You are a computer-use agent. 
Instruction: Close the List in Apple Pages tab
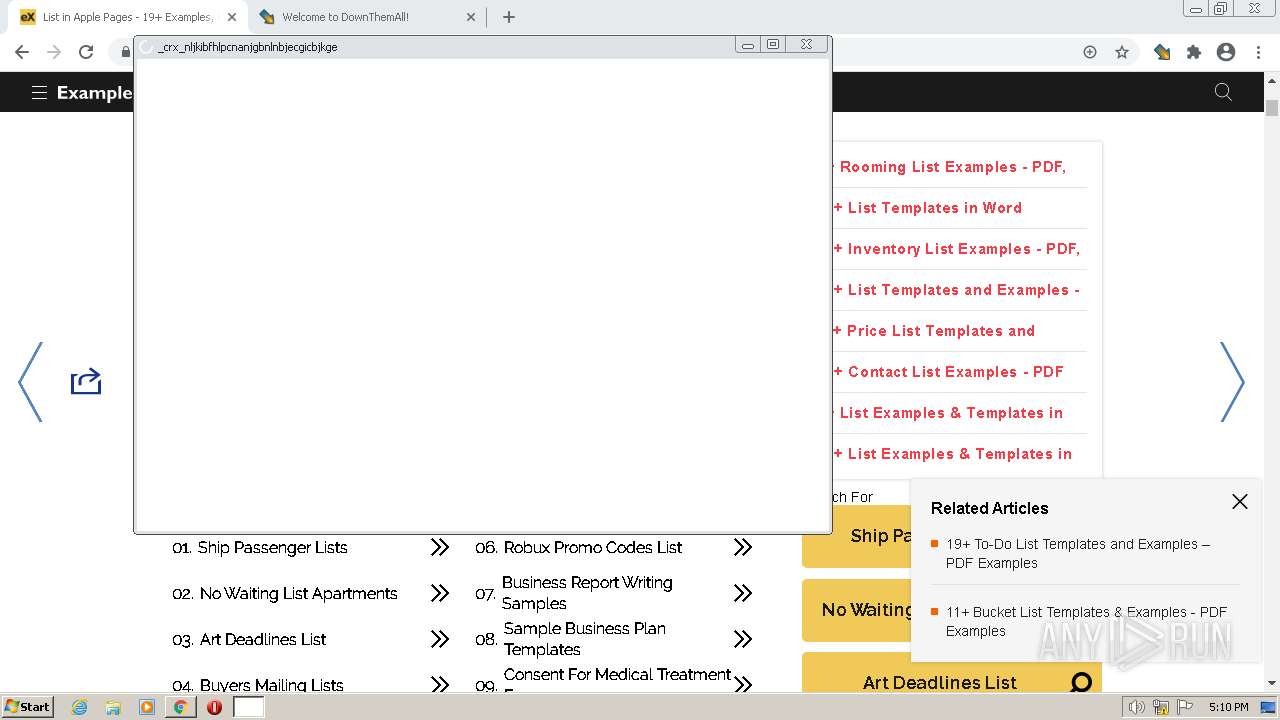(232, 17)
